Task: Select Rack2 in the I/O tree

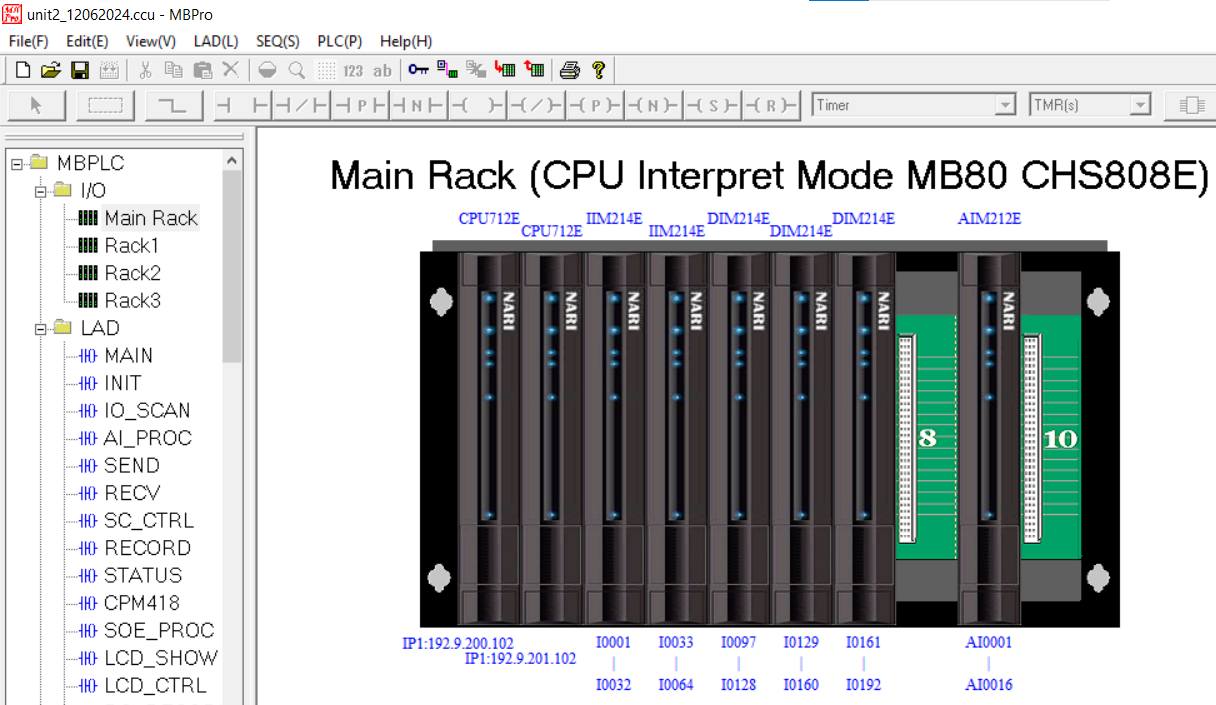Action: pyautogui.click(x=132, y=273)
